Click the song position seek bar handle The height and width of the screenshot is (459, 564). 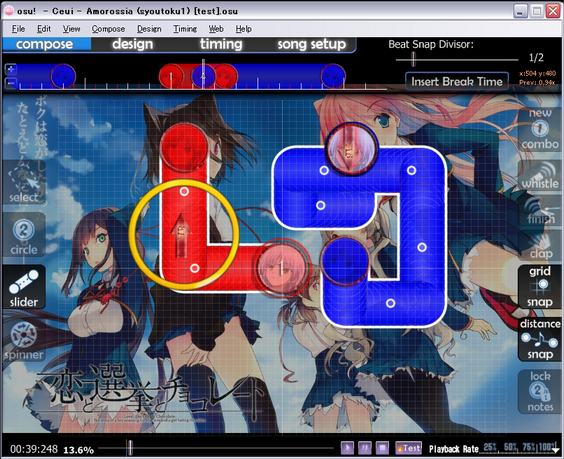(x=130, y=448)
